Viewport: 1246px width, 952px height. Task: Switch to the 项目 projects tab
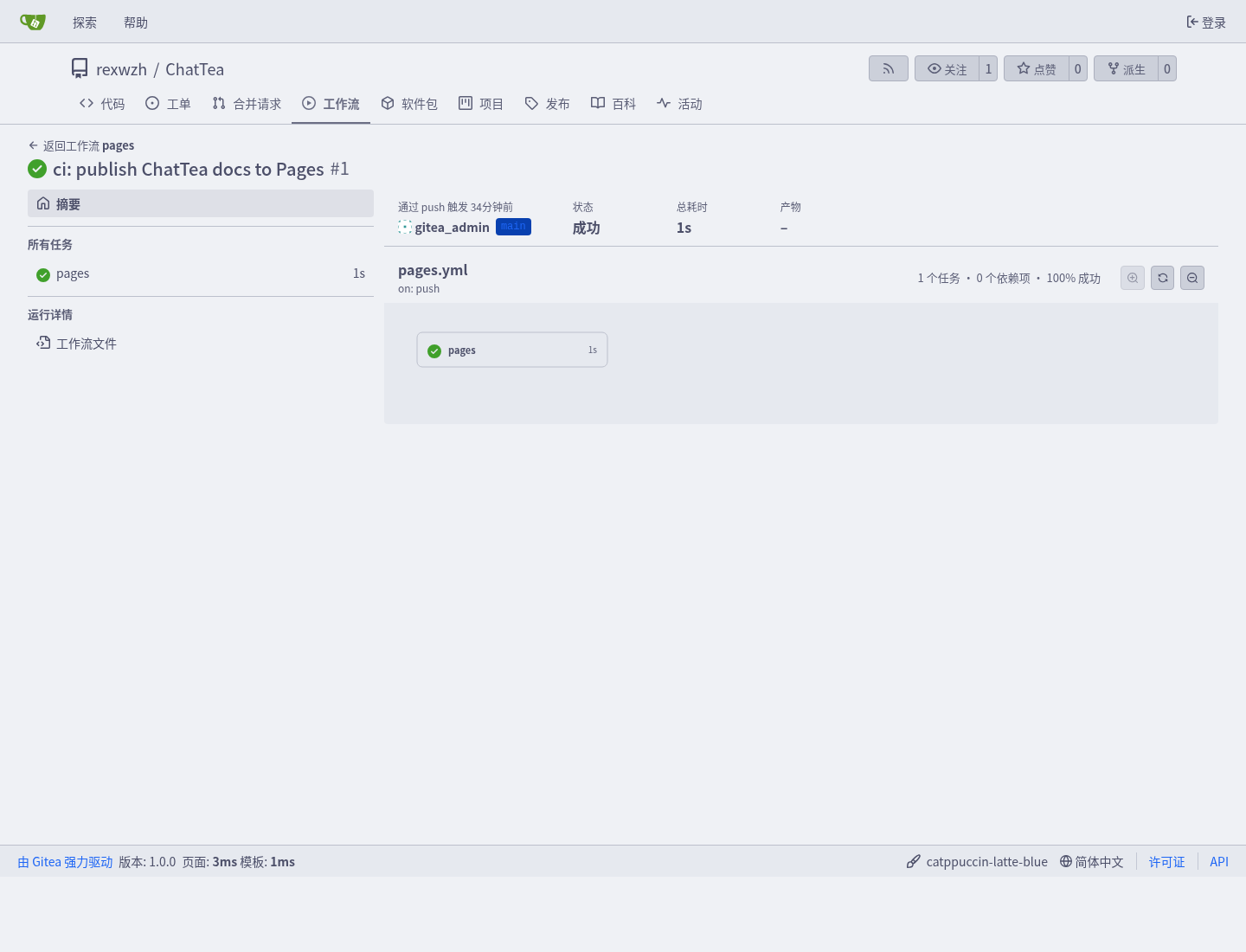(481, 104)
